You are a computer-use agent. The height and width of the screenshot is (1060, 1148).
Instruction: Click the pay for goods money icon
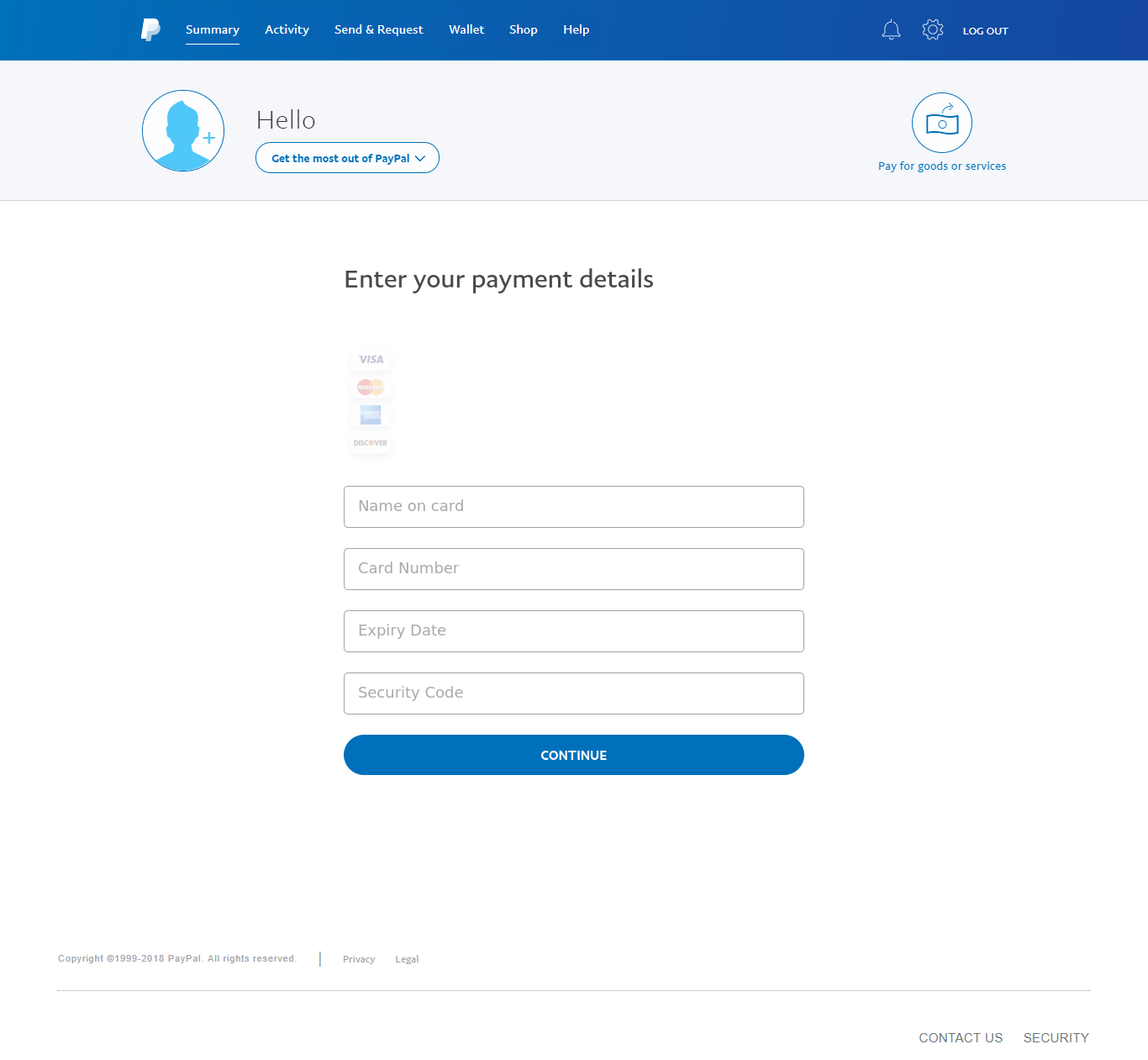tap(942, 123)
